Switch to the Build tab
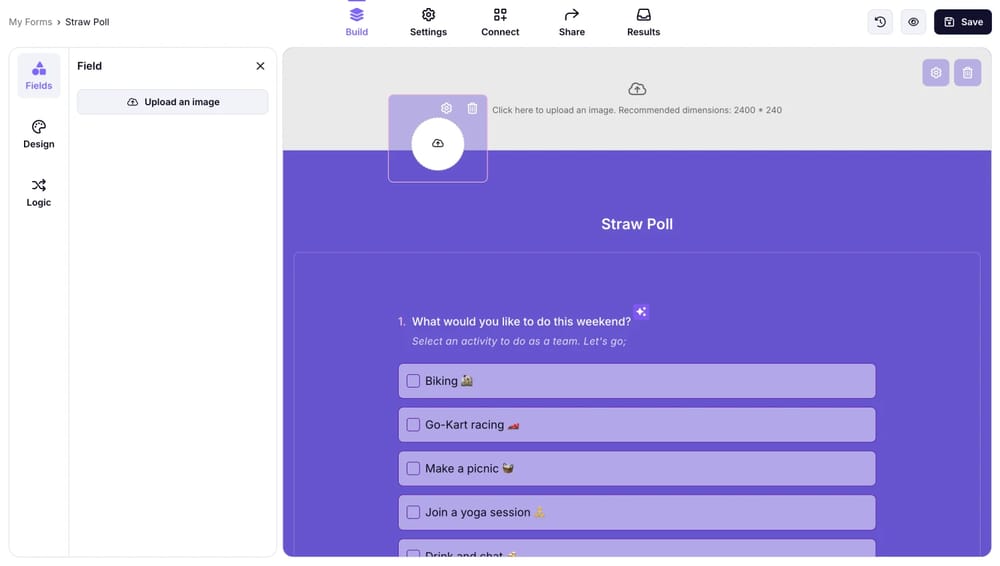The image size is (1000, 566). click(x=357, y=22)
